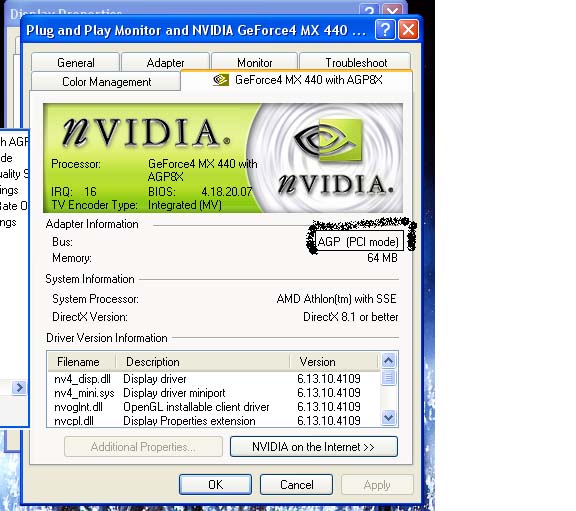This screenshot has height=511, width=576.
Task: Go to the Troubleshoot tab
Action: point(355,62)
